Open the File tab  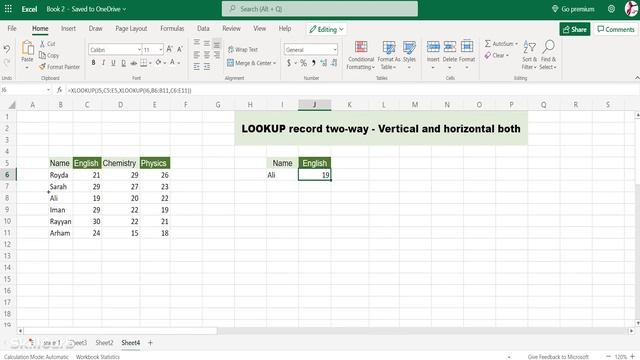pyautogui.click(x=12, y=28)
